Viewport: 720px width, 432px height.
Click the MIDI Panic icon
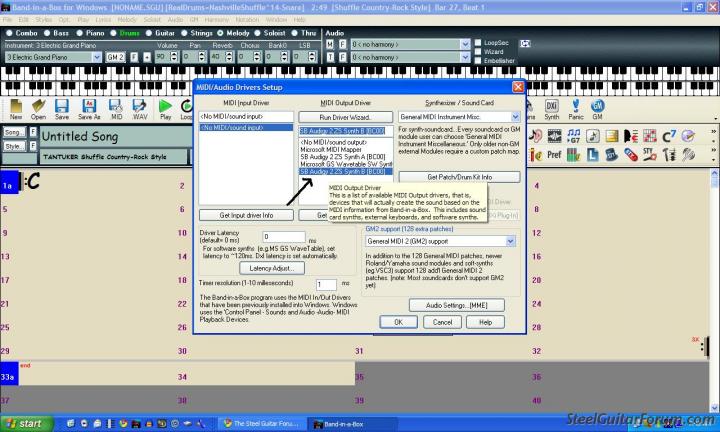(576, 109)
